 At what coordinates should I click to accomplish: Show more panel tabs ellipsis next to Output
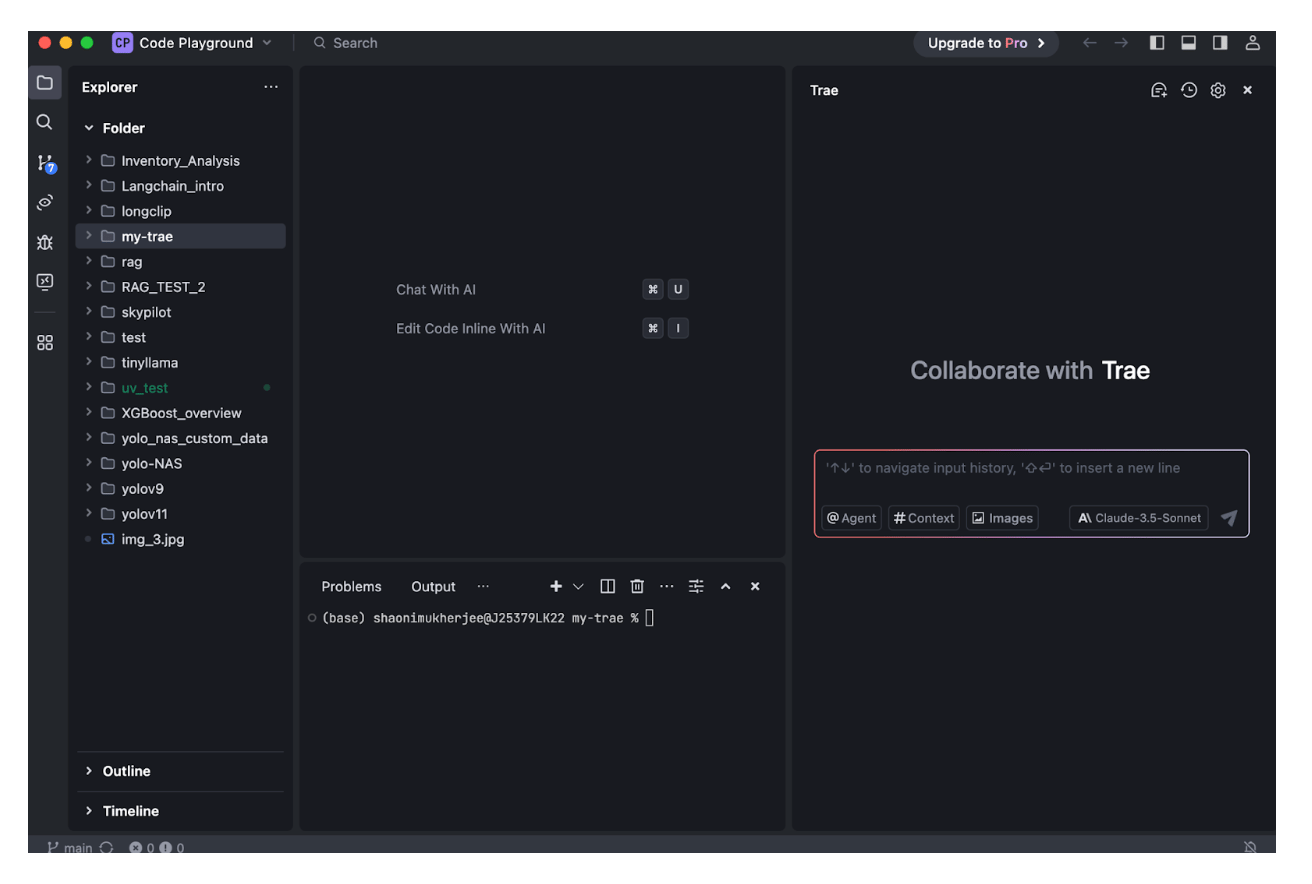(483, 586)
